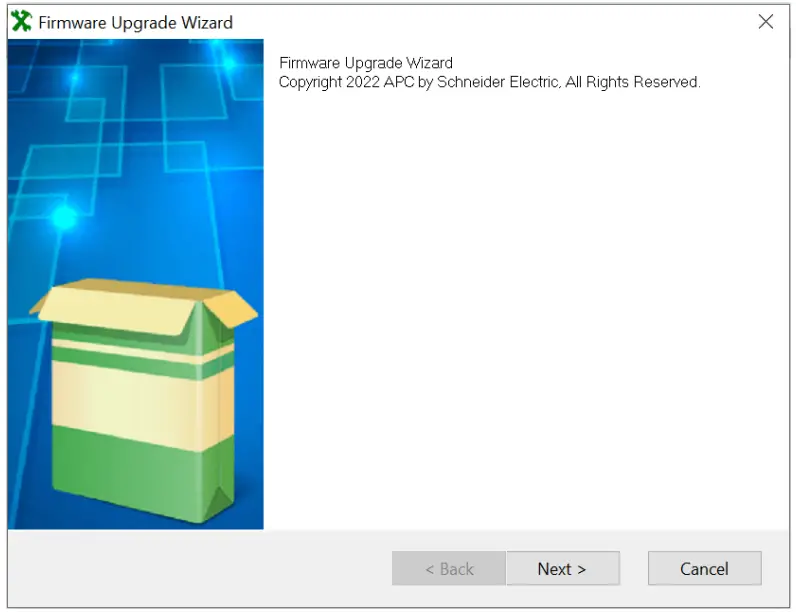This screenshot has height=612, width=796.
Task: Click the Copyright 2022 APC by Schneider Electric line
Action: (x=489, y=82)
